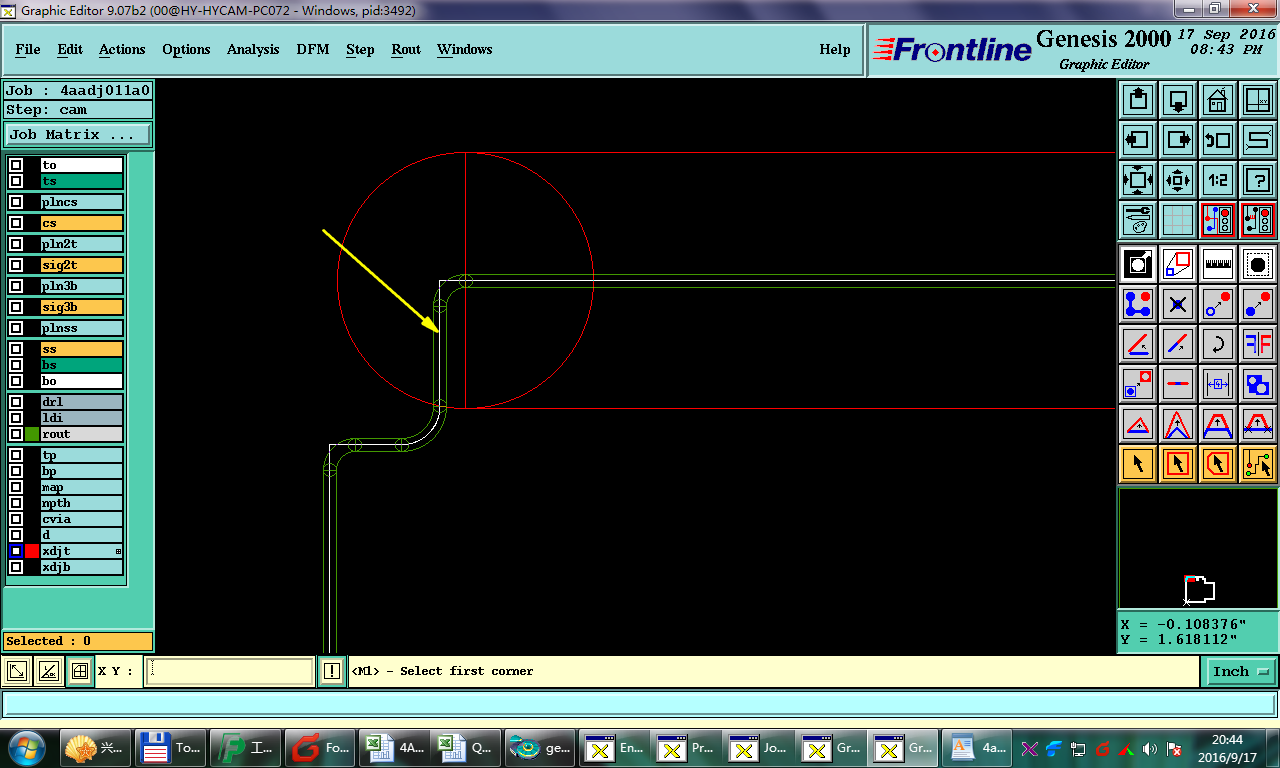Toggle the 'to' layer checkbox

point(16,165)
